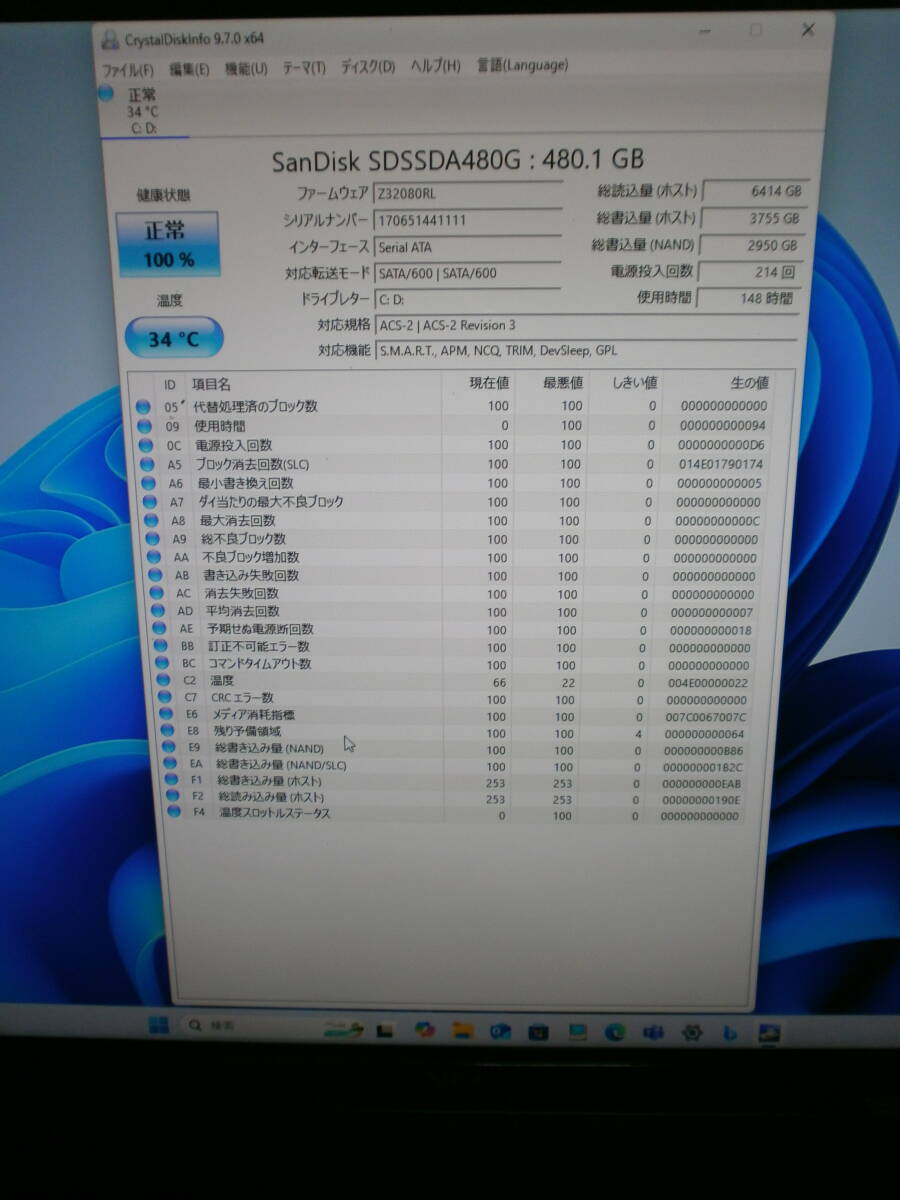Open the ヘルプ(H) menu

tap(435, 66)
